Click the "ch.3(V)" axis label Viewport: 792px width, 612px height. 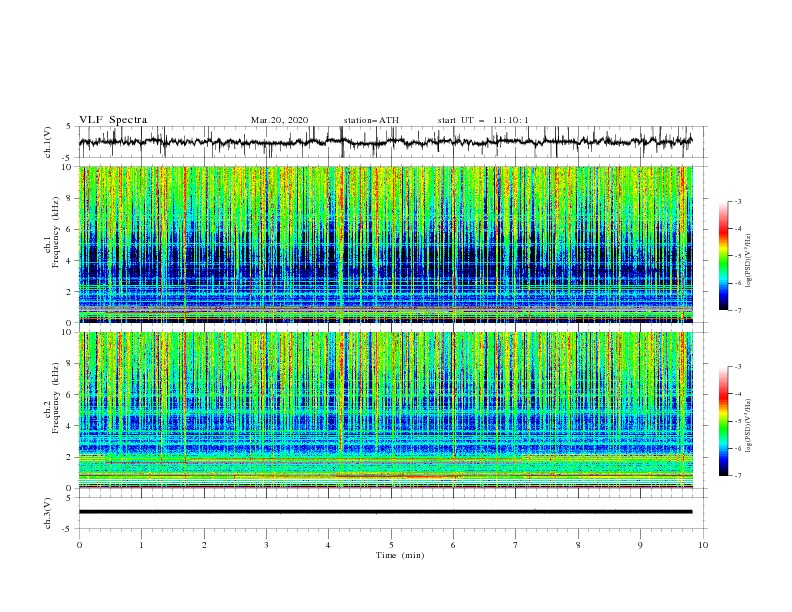[48, 513]
